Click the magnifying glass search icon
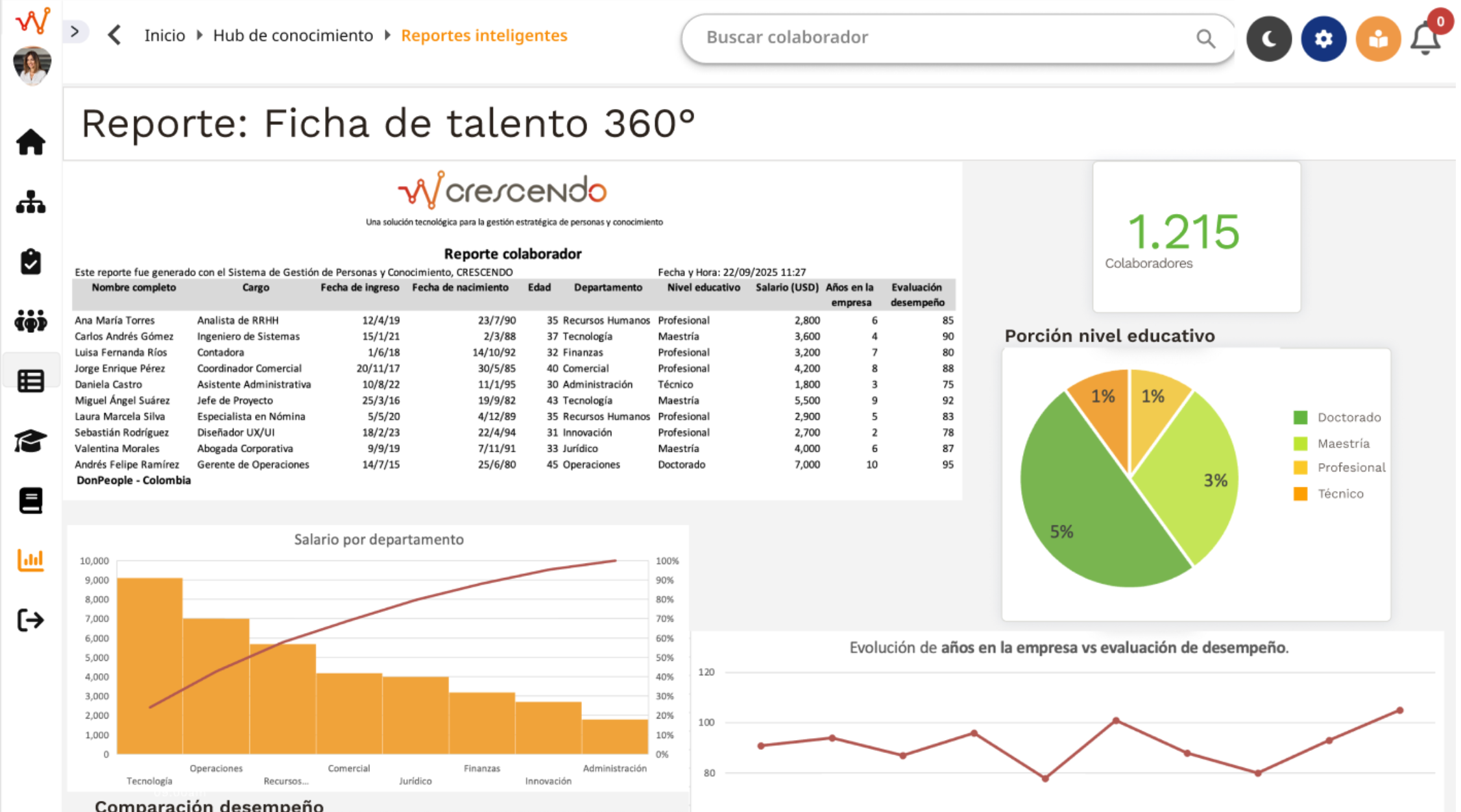 tap(1205, 39)
